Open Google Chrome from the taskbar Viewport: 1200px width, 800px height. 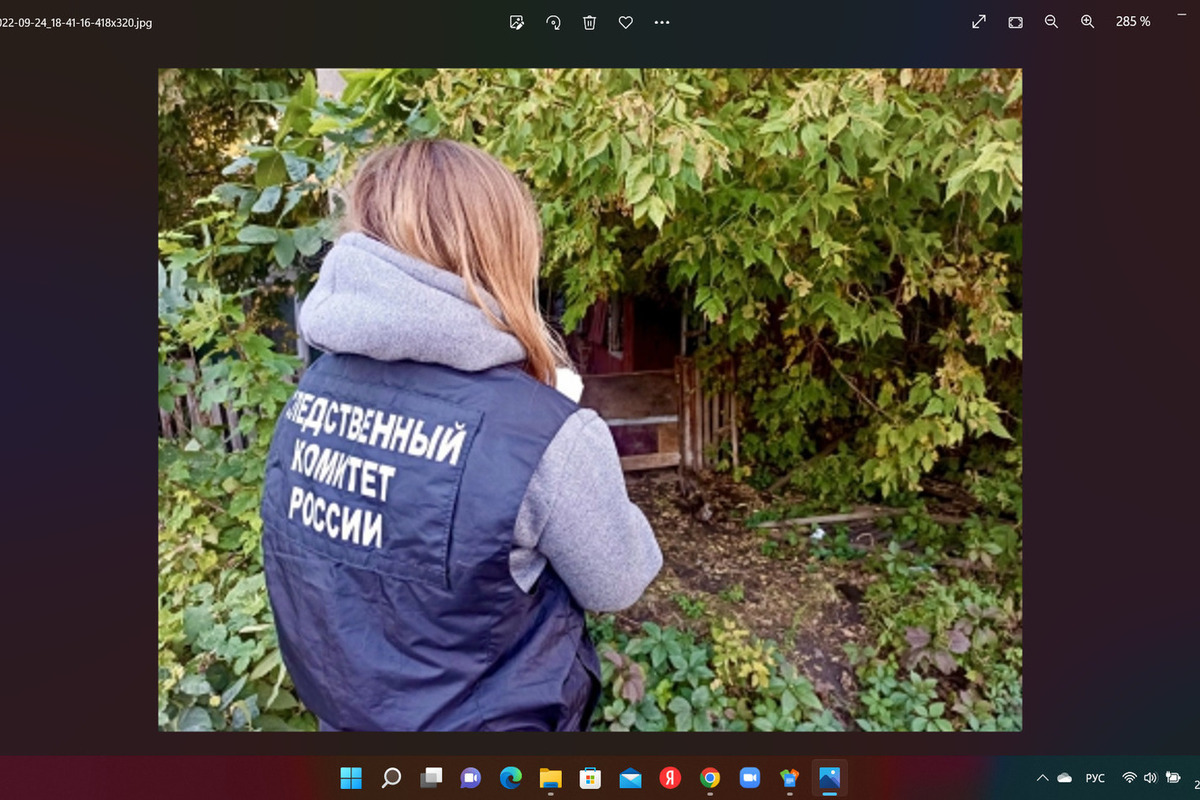click(x=710, y=777)
